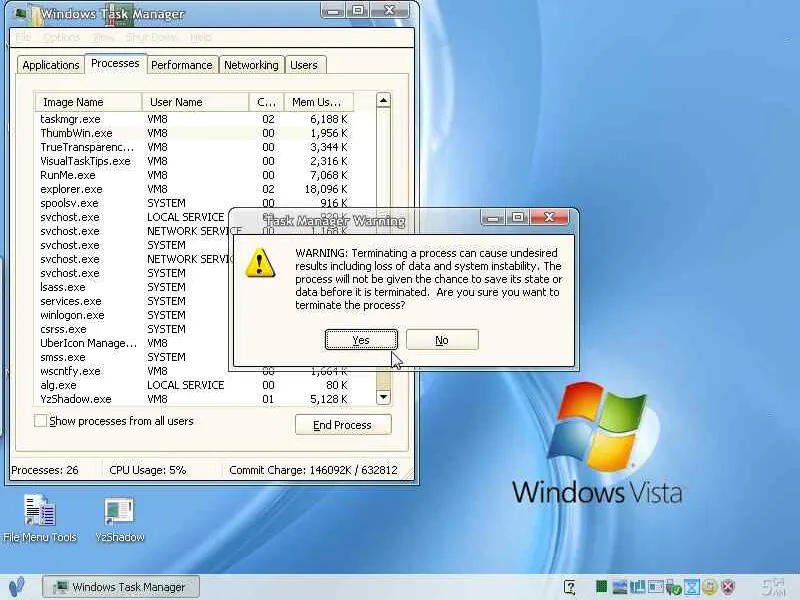The height and width of the screenshot is (600, 800).
Task: Confirm termination with the Yes button
Action: pos(361,340)
